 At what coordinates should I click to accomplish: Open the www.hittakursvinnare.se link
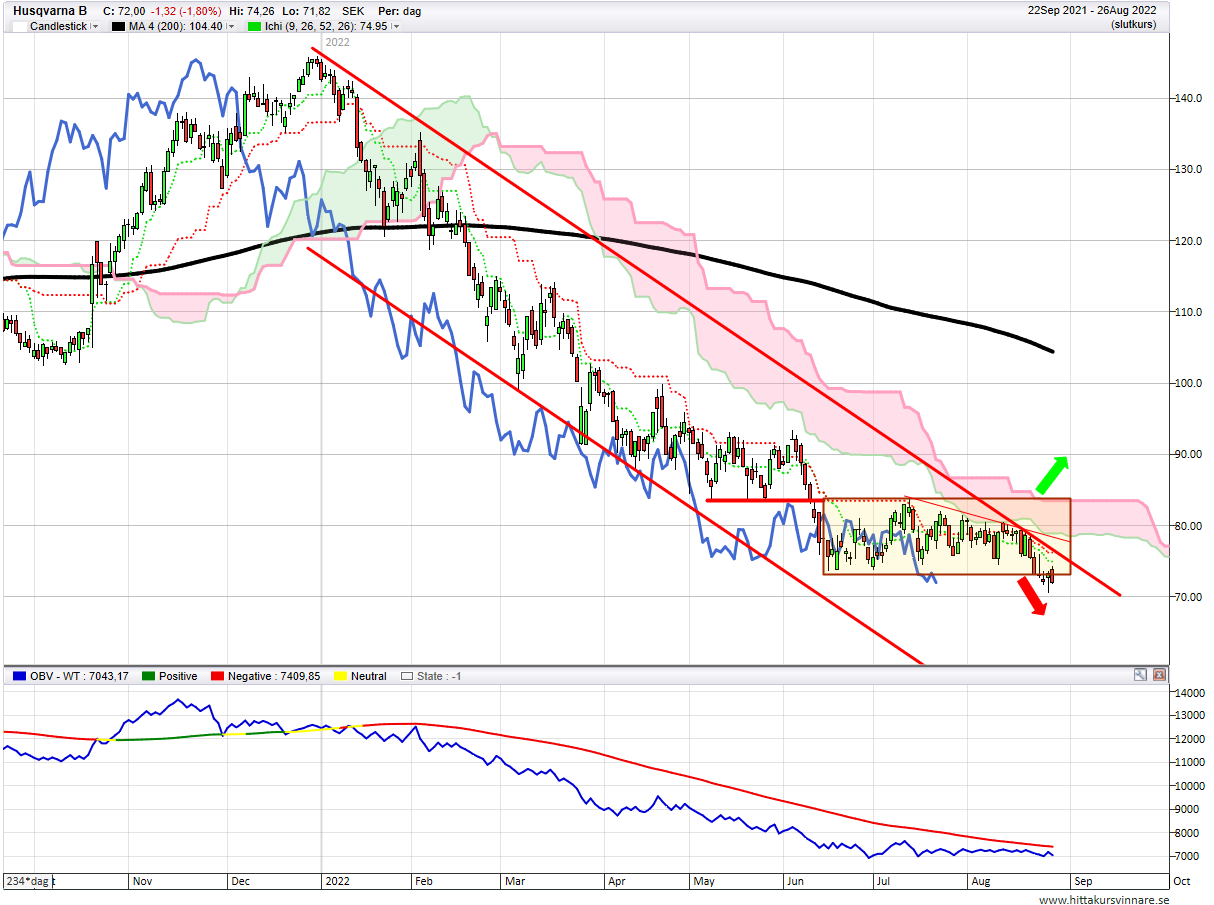1103,900
